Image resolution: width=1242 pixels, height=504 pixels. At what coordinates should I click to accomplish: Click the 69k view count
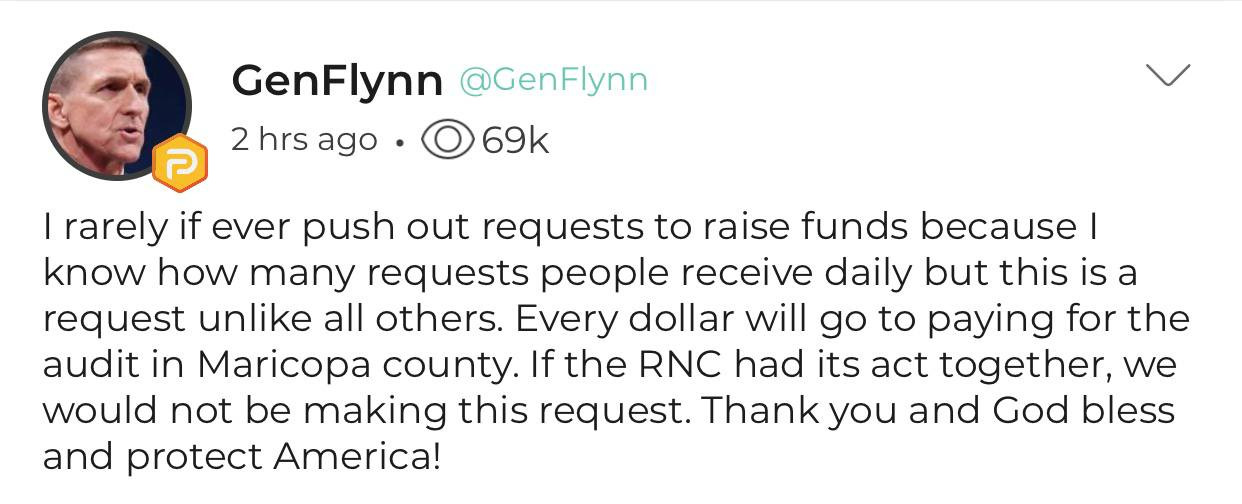tap(515, 140)
